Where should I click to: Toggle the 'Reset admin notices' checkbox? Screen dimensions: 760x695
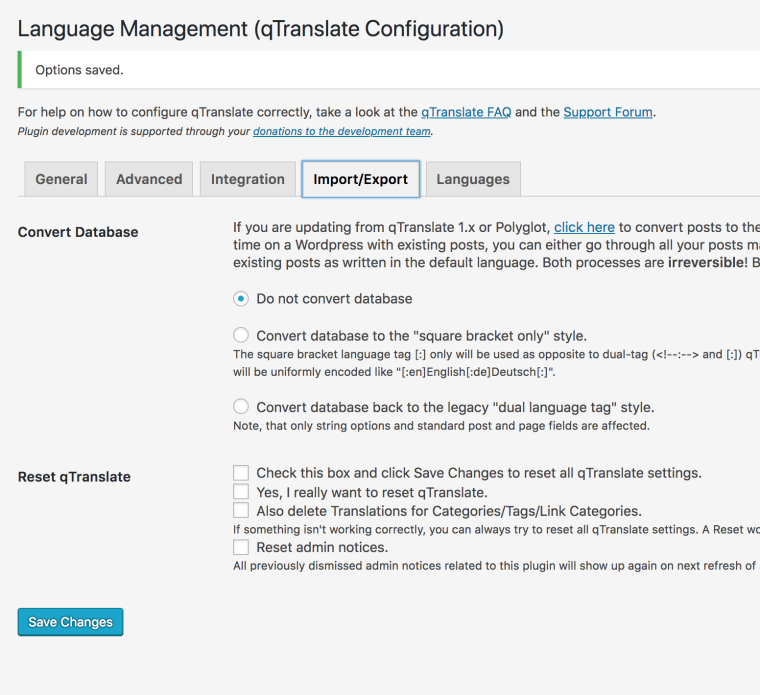241,547
